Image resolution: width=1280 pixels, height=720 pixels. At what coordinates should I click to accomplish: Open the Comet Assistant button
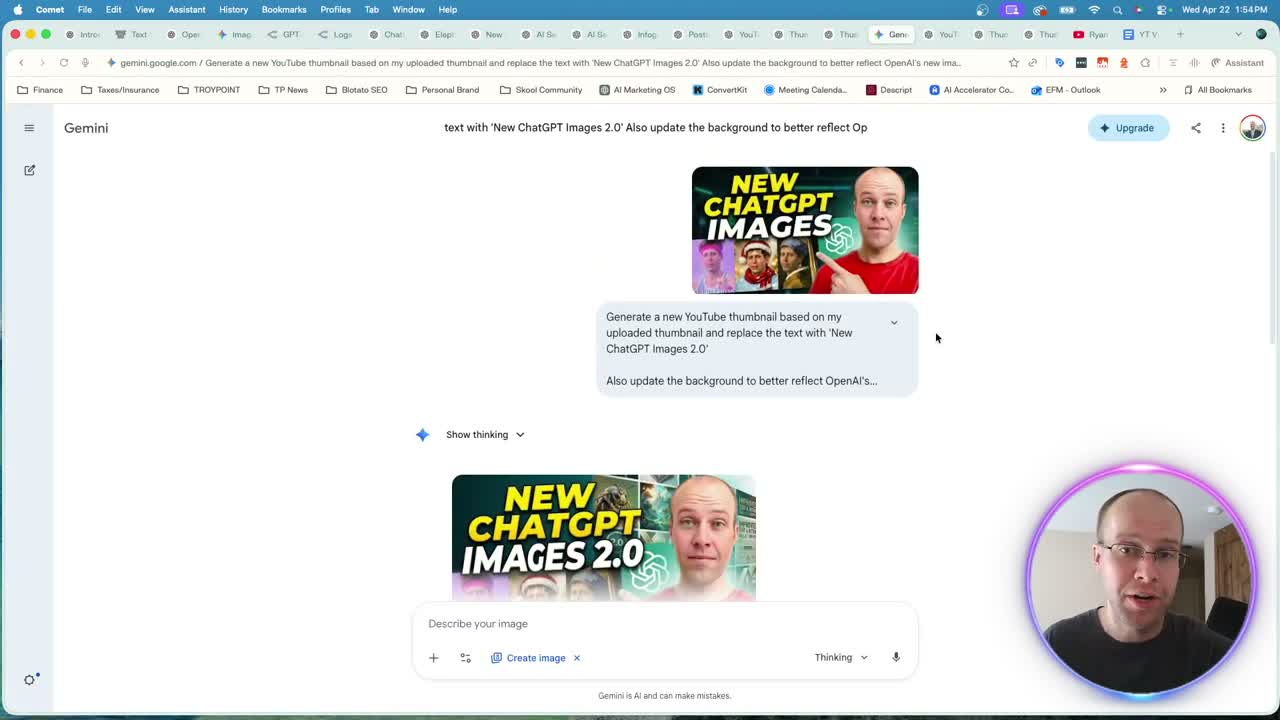pyautogui.click(x=1237, y=62)
